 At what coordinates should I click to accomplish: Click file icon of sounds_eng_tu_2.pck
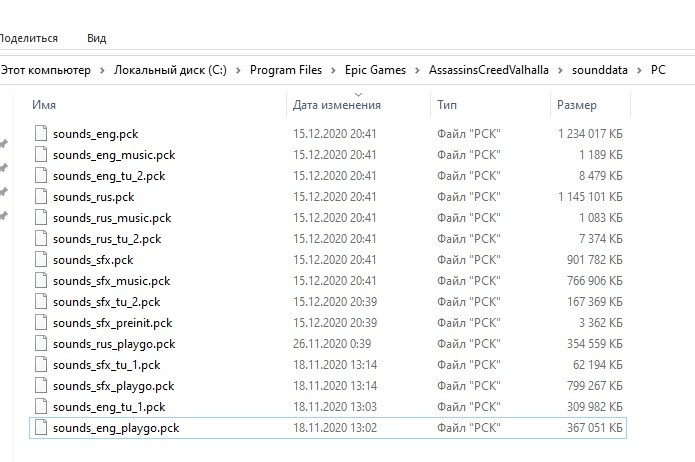tap(41, 175)
